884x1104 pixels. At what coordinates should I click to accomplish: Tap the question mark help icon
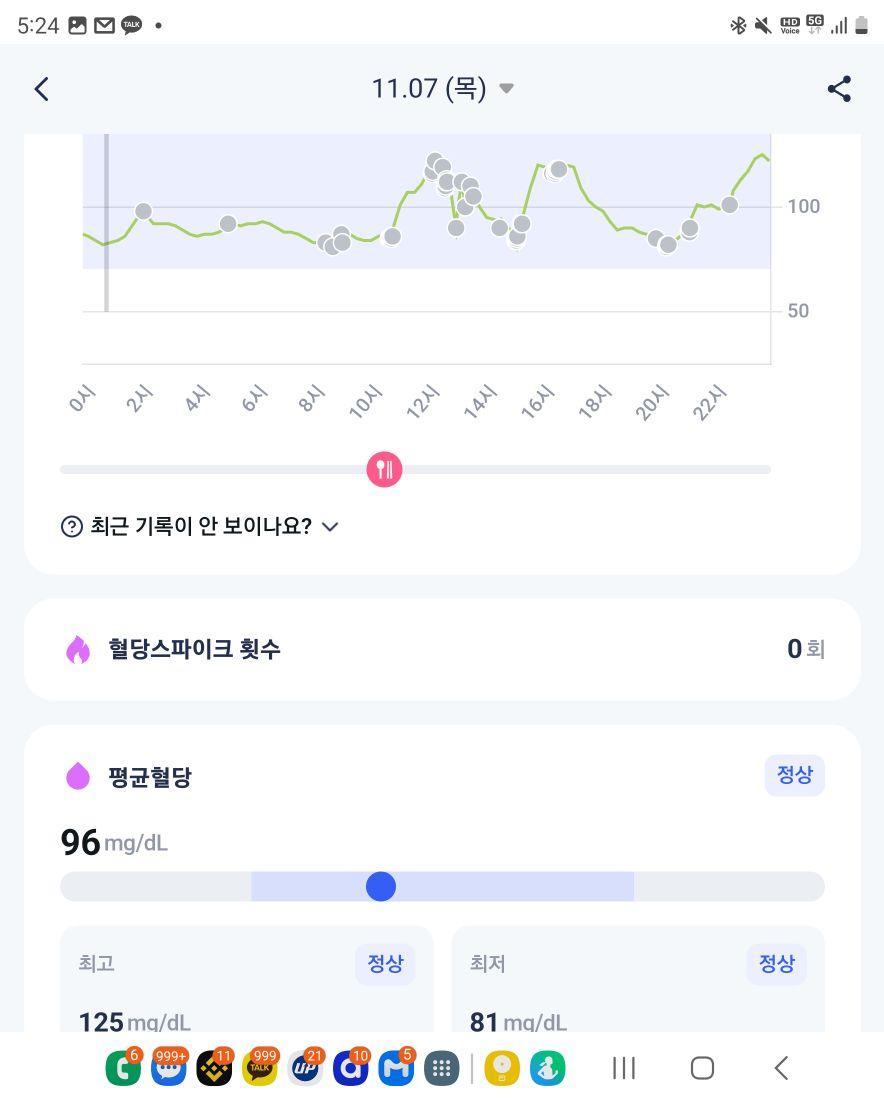pos(72,527)
